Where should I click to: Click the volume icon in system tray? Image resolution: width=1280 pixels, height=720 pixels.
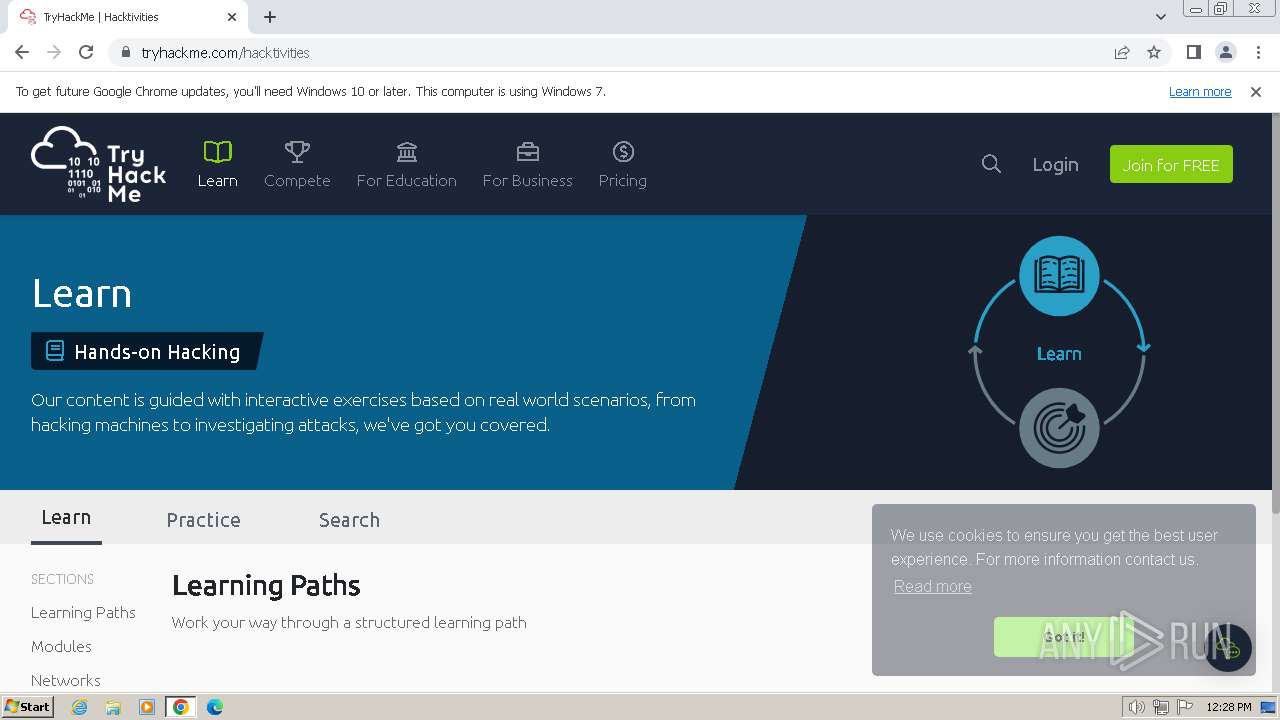(1136, 707)
